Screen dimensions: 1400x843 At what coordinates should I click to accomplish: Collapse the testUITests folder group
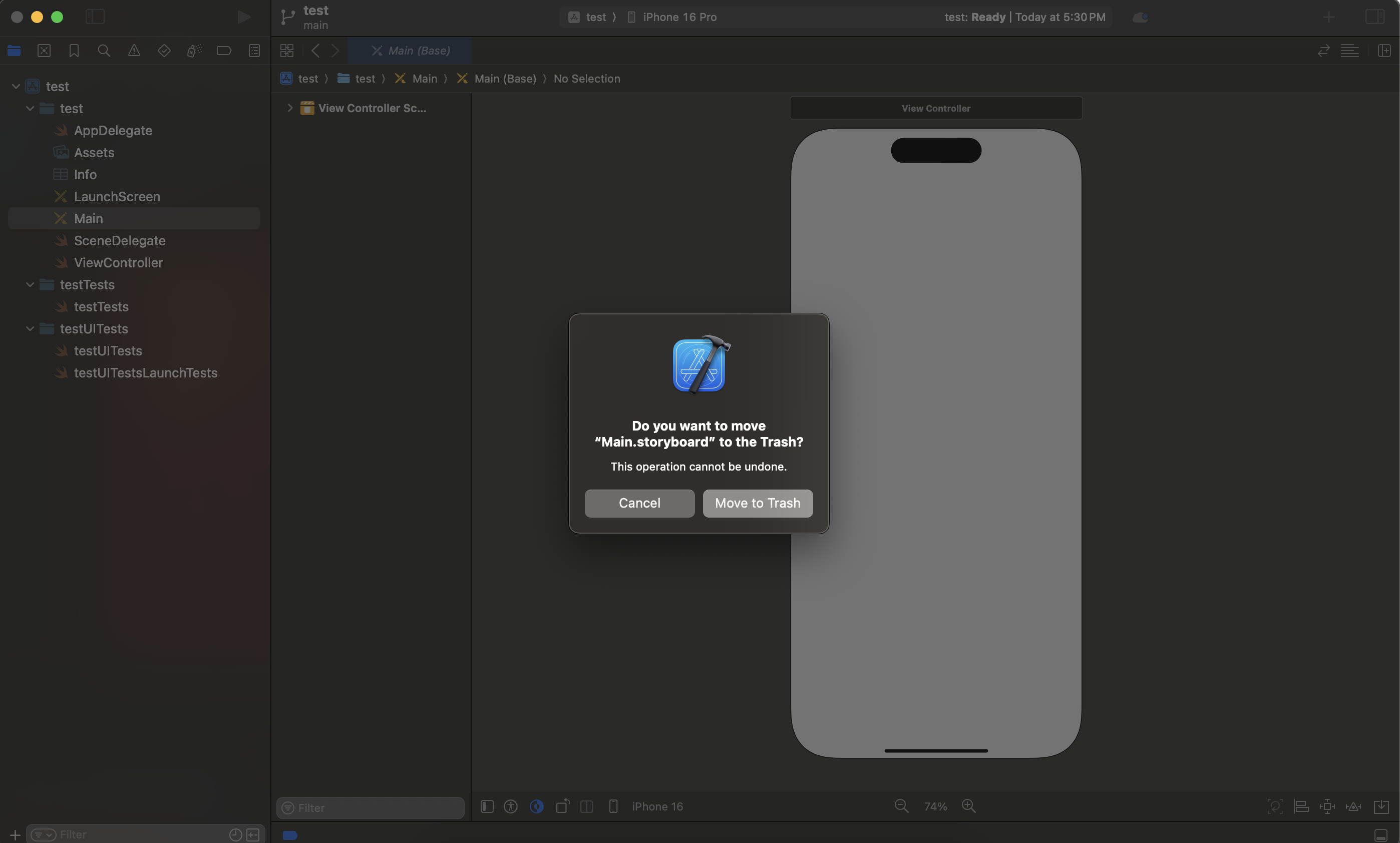(x=30, y=329)
